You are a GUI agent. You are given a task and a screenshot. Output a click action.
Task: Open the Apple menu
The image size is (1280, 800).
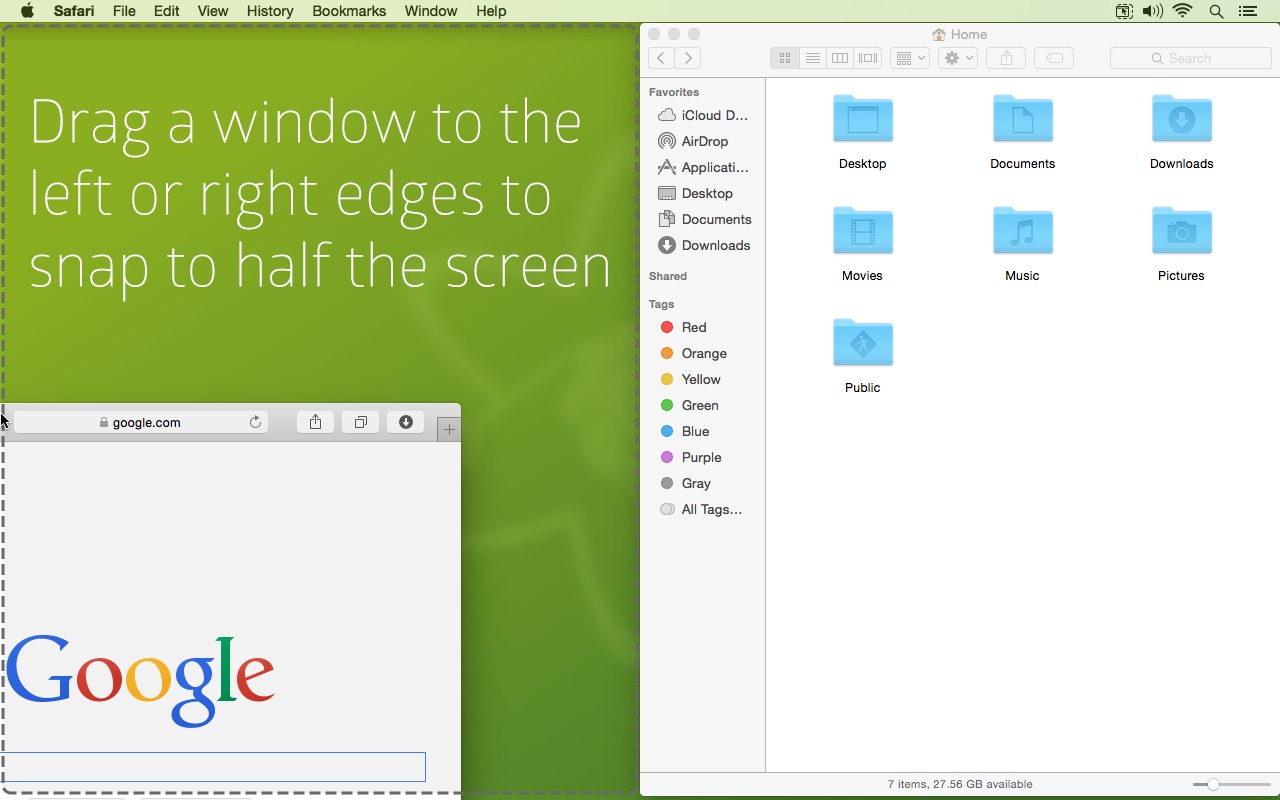27,11
